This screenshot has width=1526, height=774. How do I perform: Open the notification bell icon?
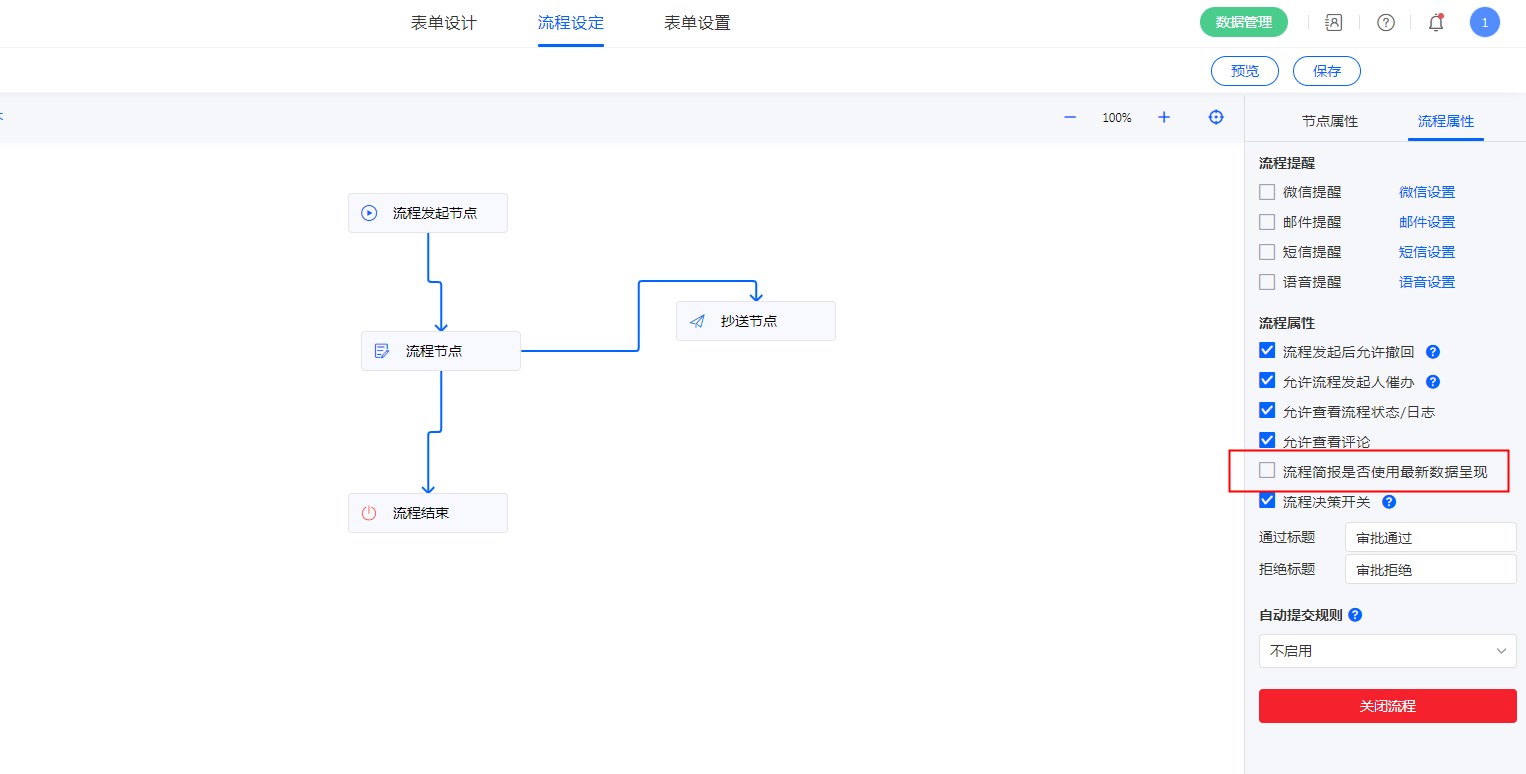[x=1436, y=23]
